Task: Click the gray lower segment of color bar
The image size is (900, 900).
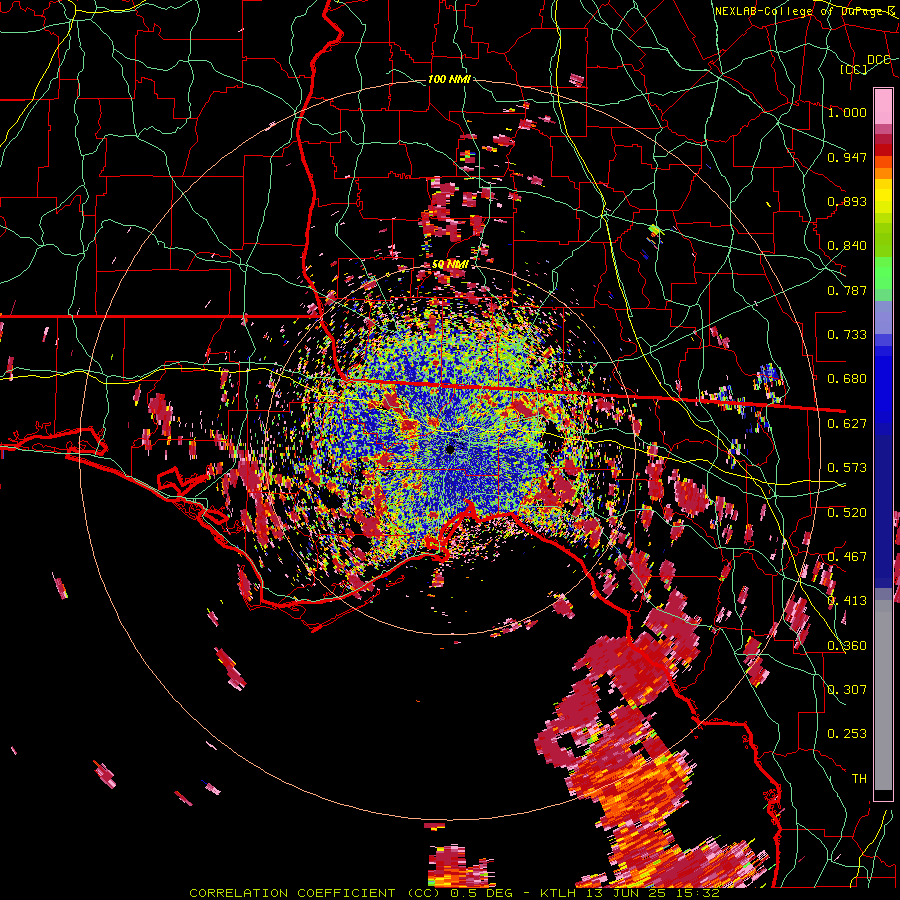Action: (x=883, y=695)
